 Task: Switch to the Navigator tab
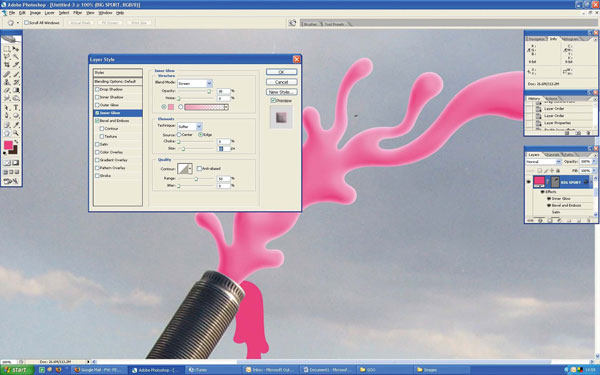536,39
